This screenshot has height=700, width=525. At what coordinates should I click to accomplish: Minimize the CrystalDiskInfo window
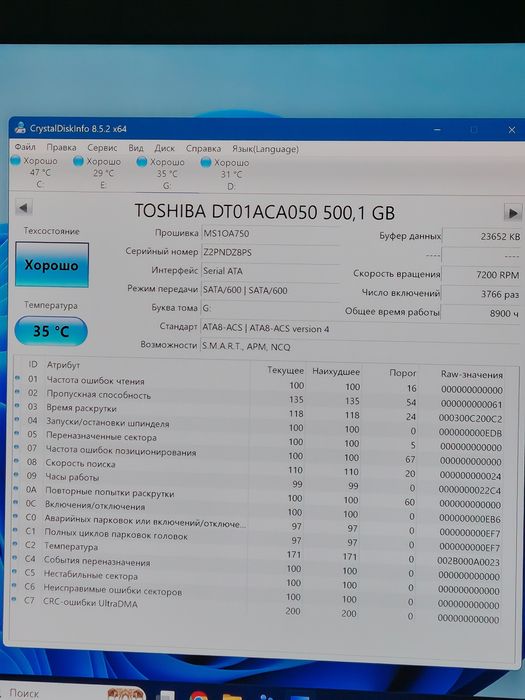[x=438, y=129]
